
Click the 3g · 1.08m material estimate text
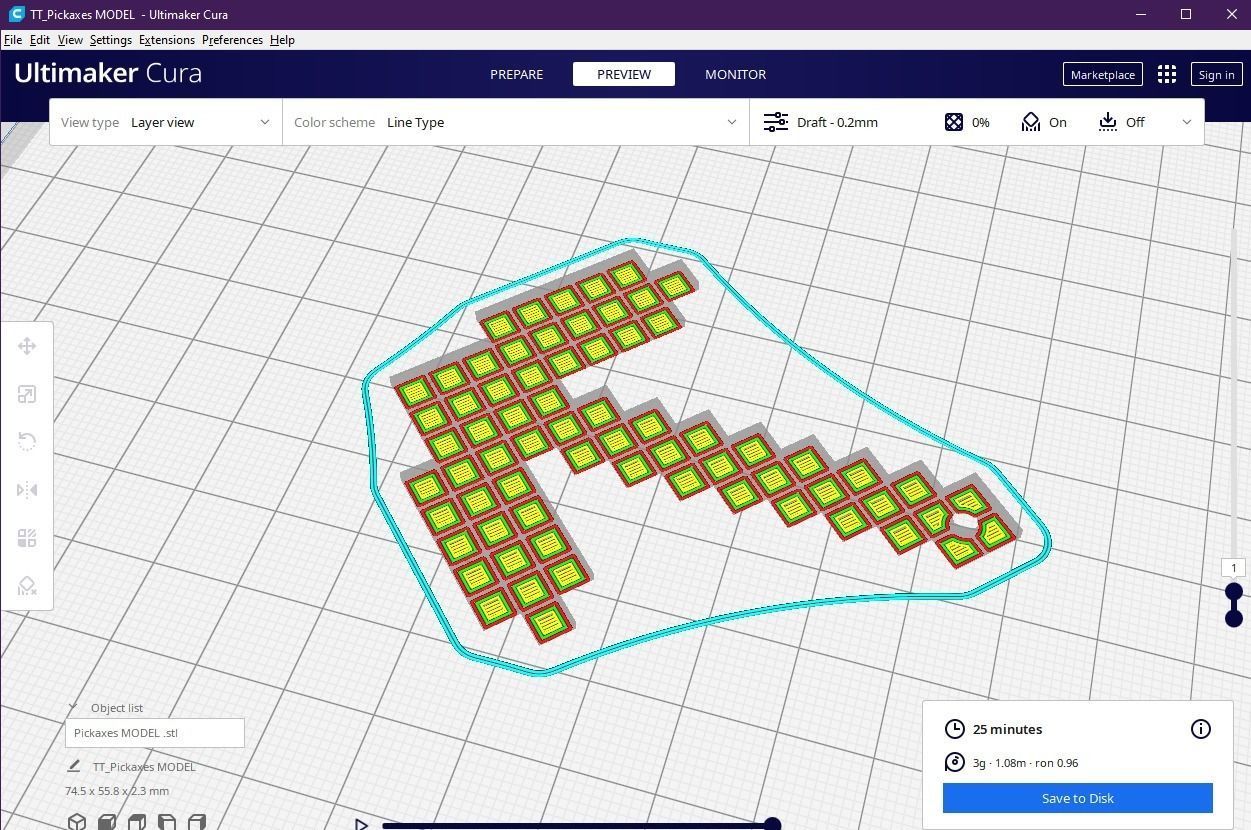point(1025,763)
